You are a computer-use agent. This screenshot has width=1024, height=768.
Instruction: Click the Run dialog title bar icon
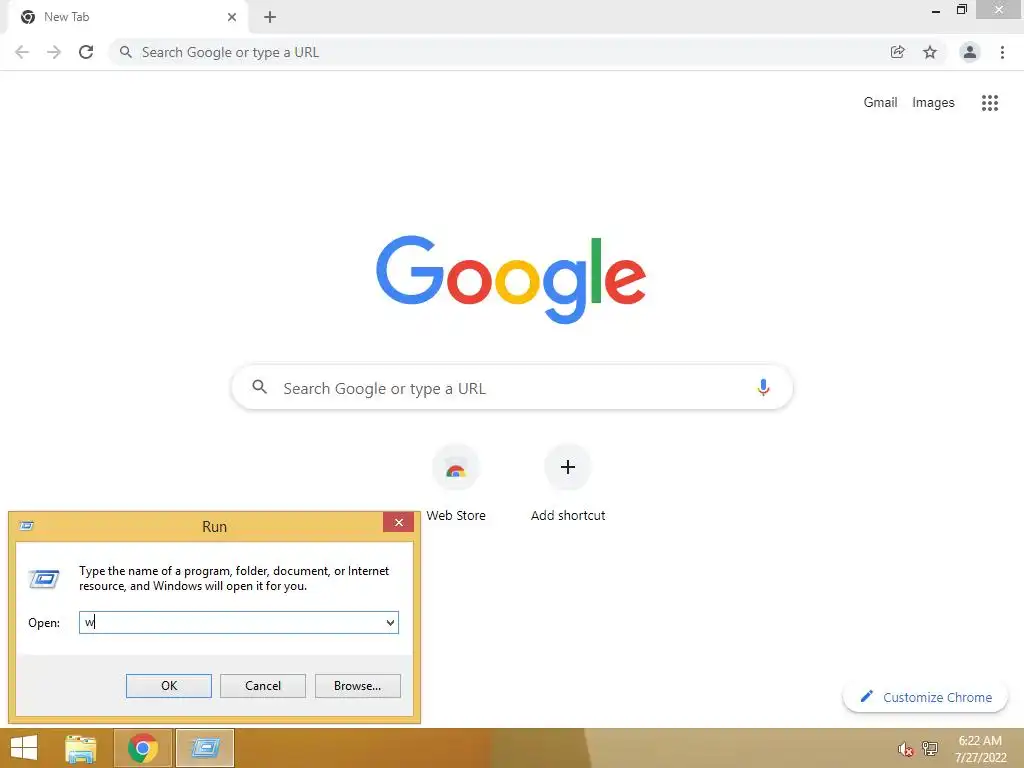coord(27,526)
